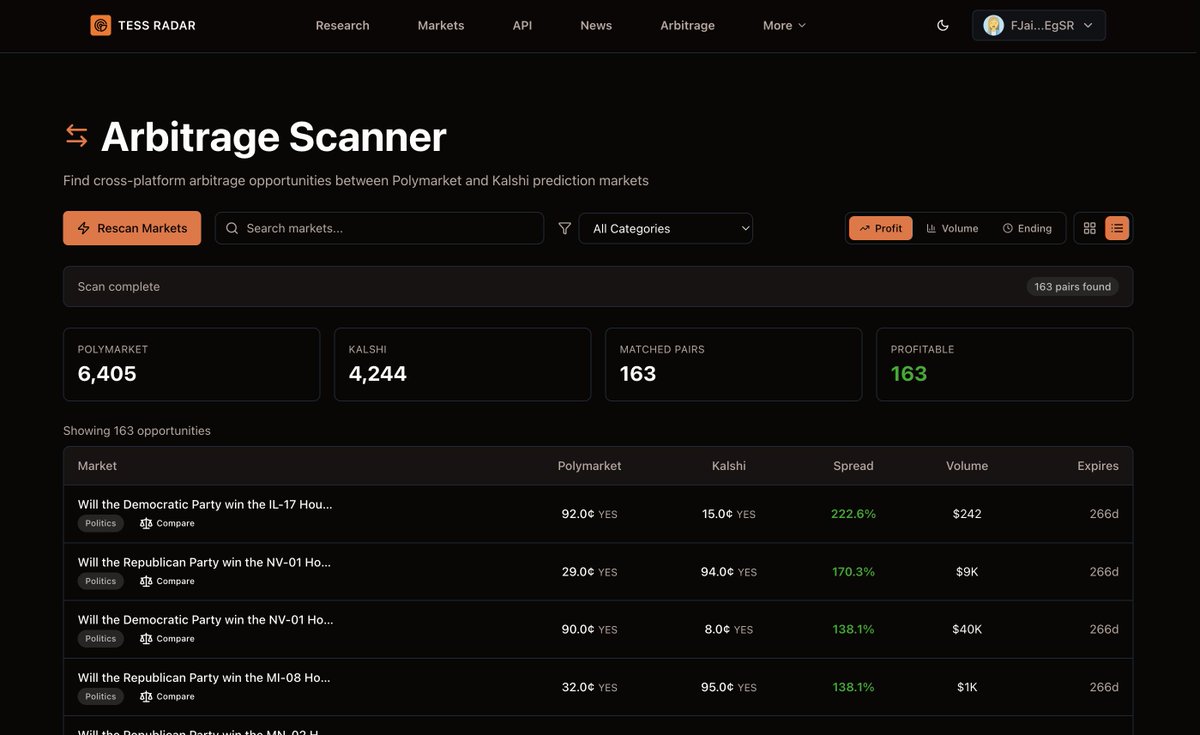Image resolution: width=1200 pixels, height=735 pixels.
Task: Open the Republican NV-01 House market
Action: pyautogui.click(x=205, y=562)
